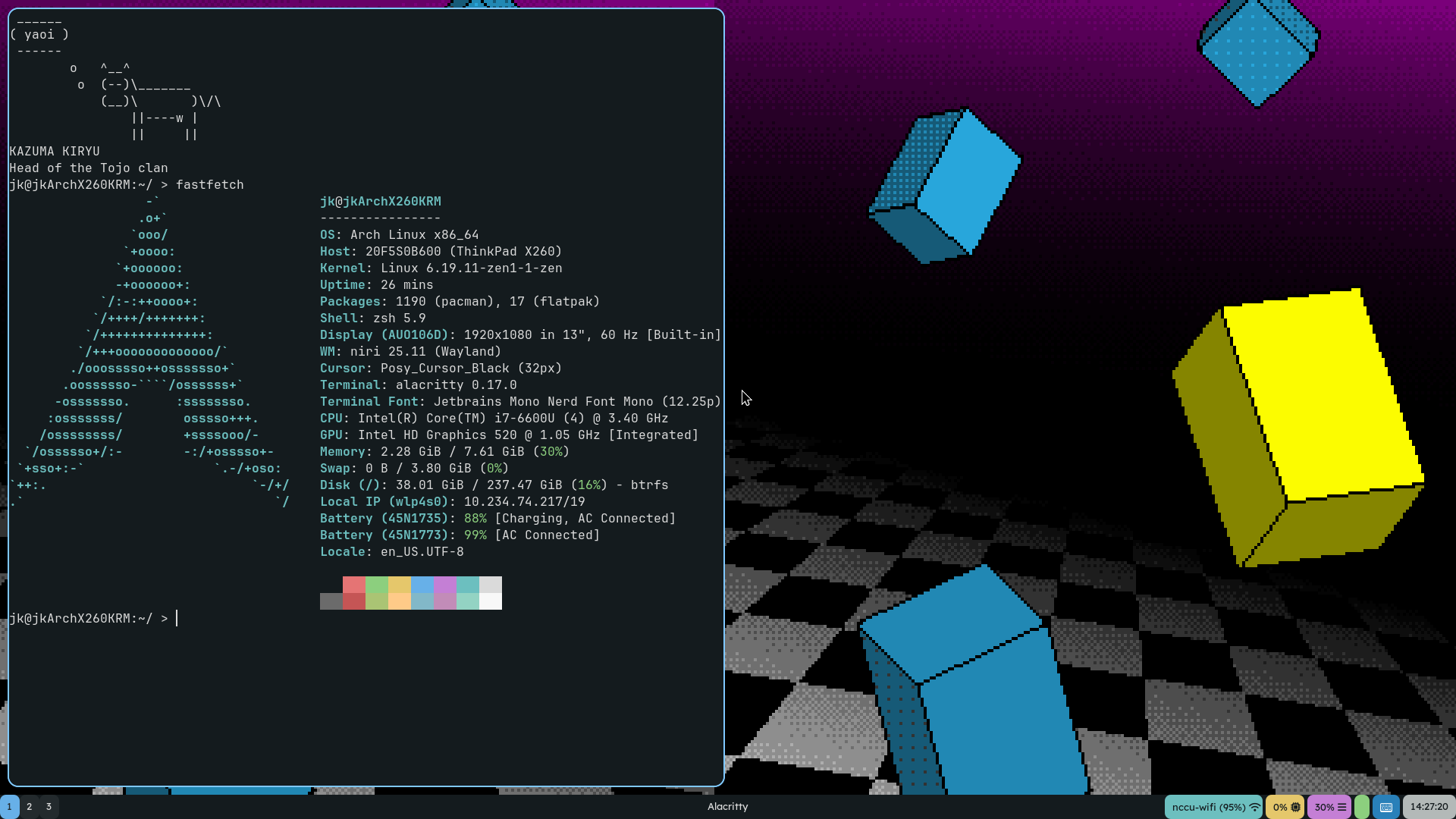Click the blue keyboard icon in the bar
This screenshot has width=1456, height=819.
1386,807
